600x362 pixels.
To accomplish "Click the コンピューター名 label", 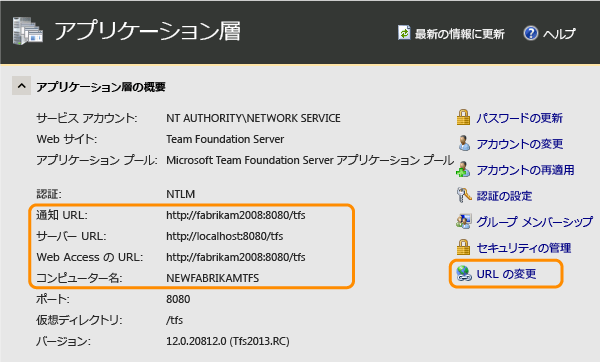I will click(79, 278).
